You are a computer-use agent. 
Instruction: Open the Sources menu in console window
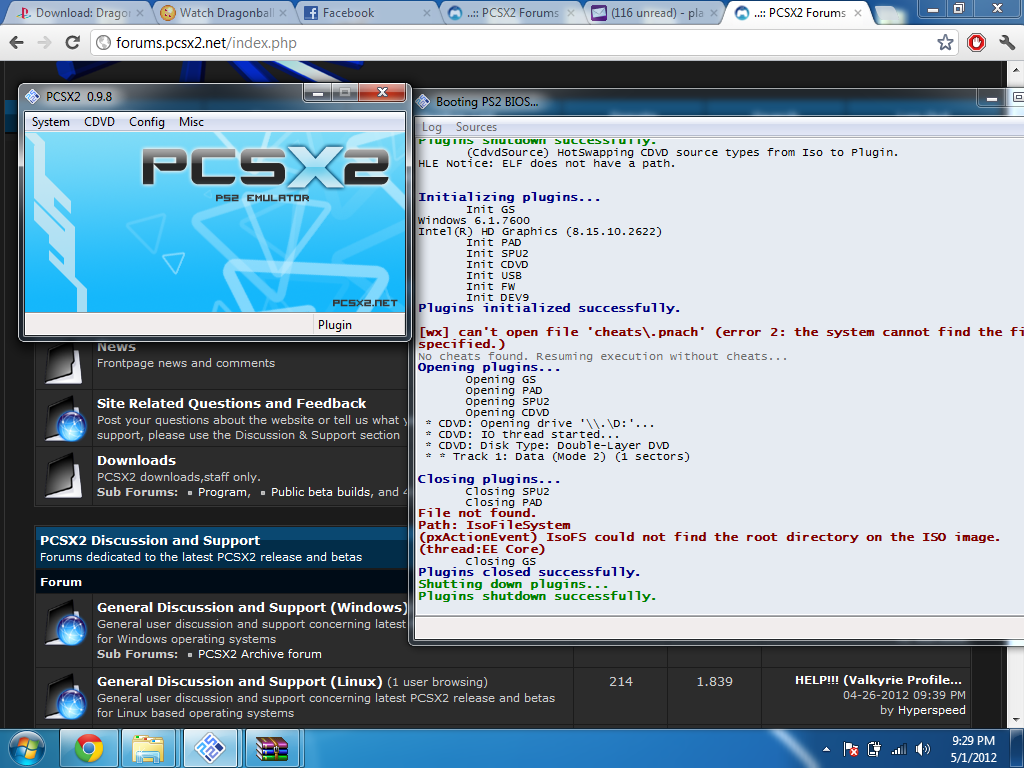tap(476, 127)
